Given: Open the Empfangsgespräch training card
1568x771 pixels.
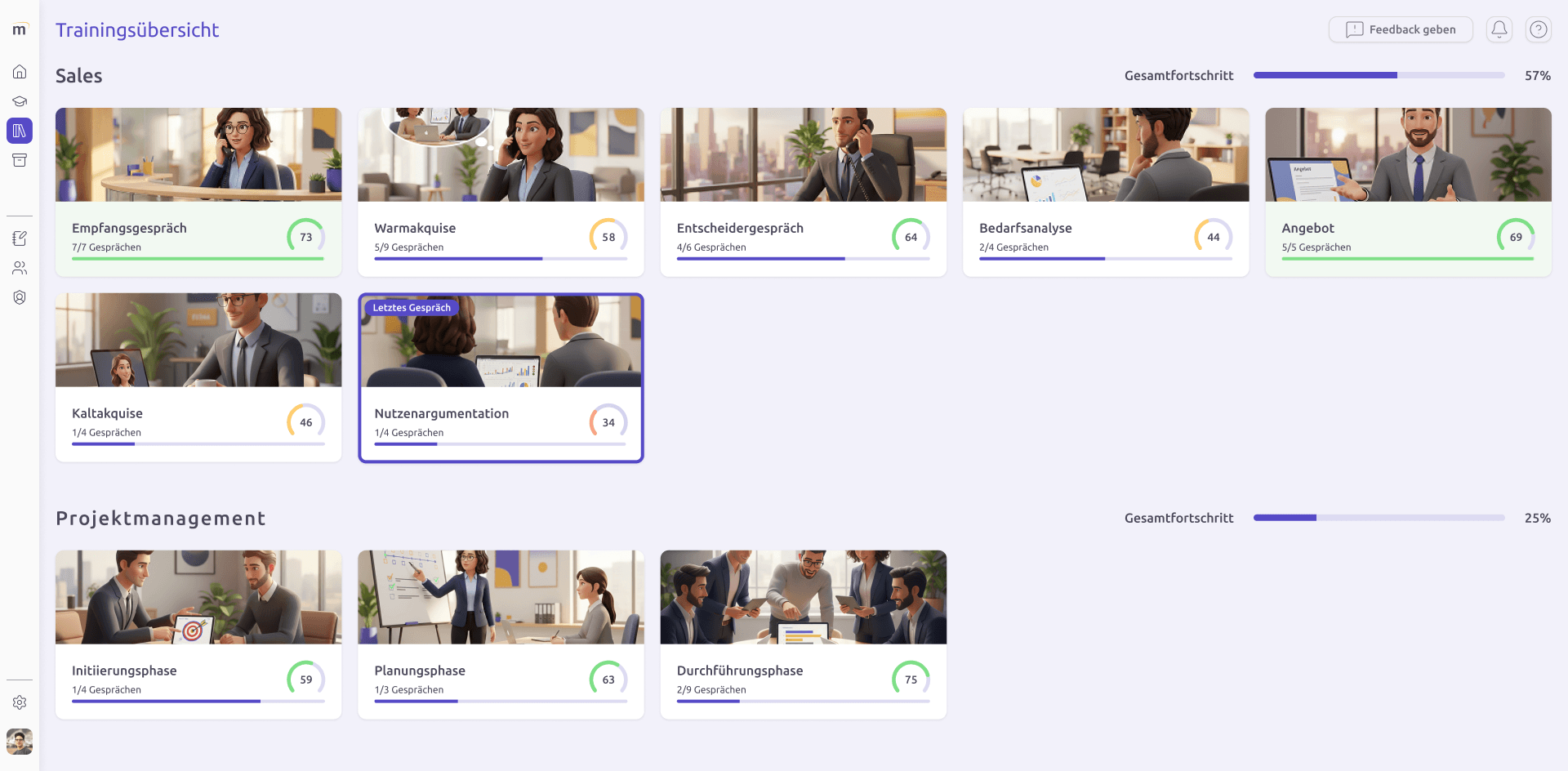Looking at the screenshot, I should (x=198, y=192).
